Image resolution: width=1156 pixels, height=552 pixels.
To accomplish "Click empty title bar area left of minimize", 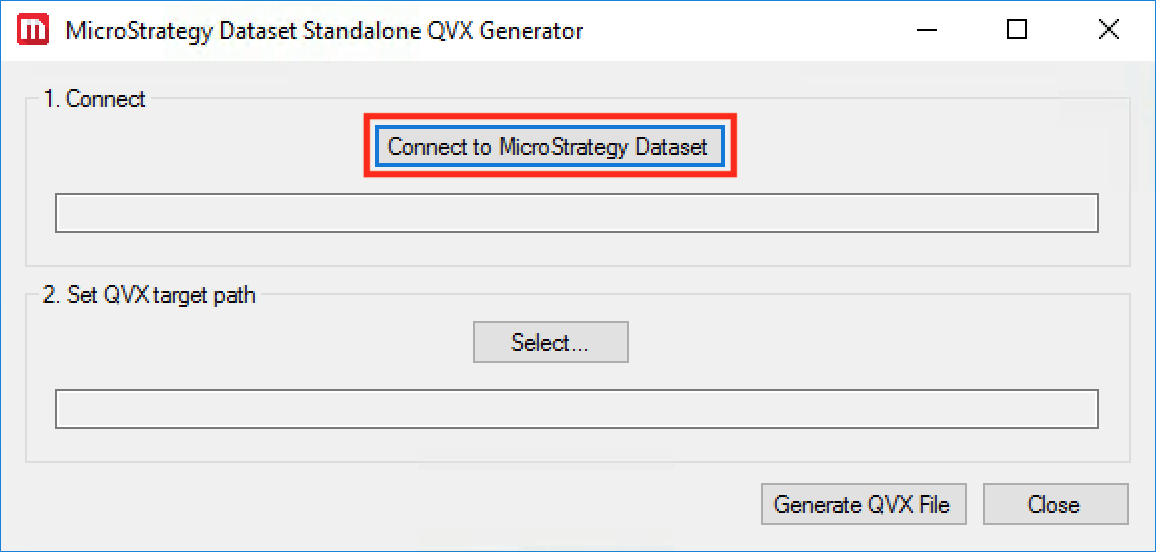I will click(750, 30).
